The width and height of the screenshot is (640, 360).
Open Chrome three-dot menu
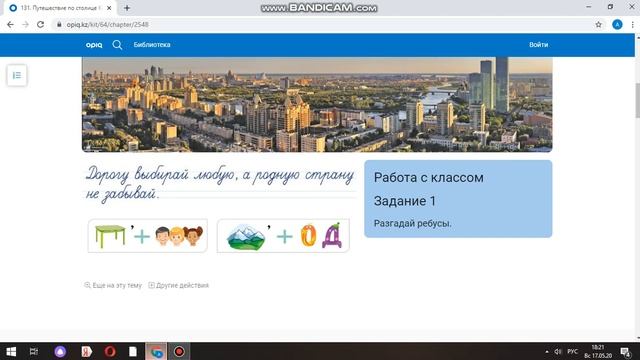point(632,24)
